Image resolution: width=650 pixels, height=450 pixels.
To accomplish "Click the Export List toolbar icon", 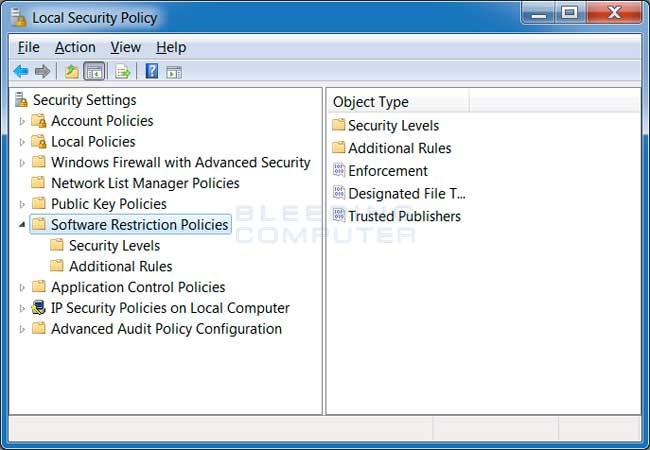I will (x=123, y=72).
